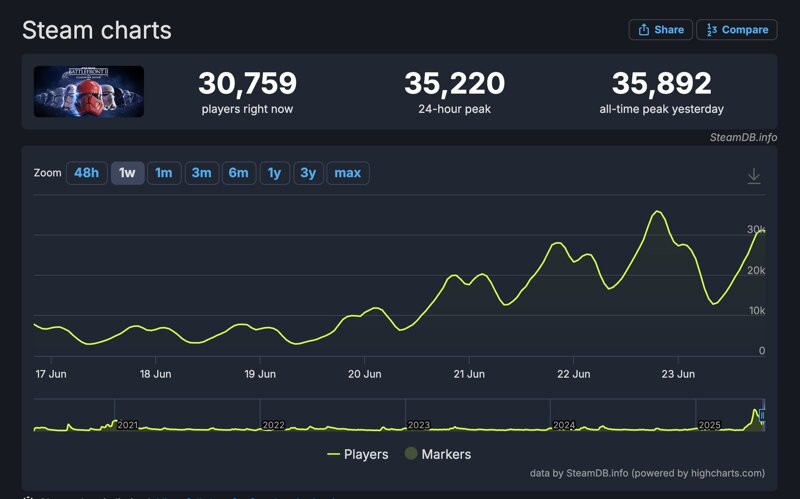Viewport: 800px width, 499px height.
Task: Click the 21 Jun axis label
Action: (x=469, y=374)
